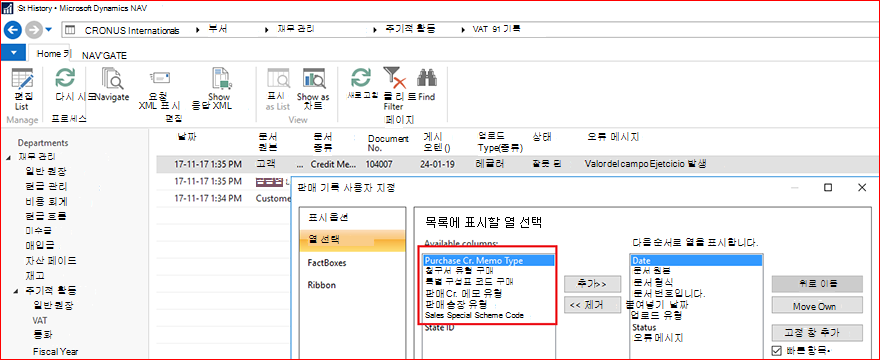
Task: Click 재무 관리 breadcrumb in address bar
Action: click(297, 30)
